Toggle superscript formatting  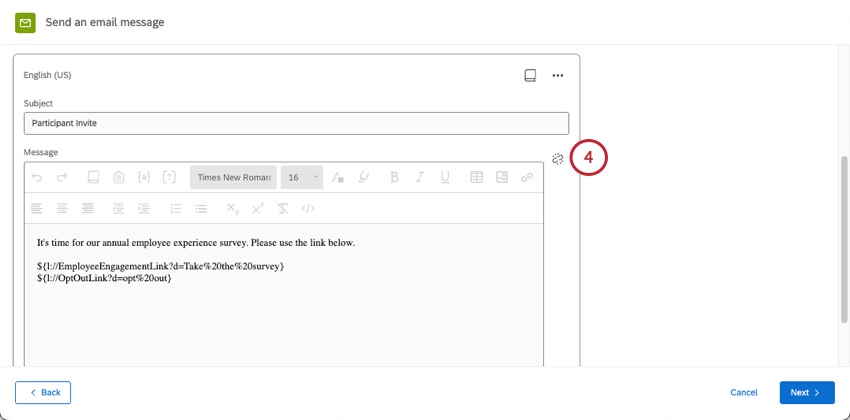click(x=258, y=208)
